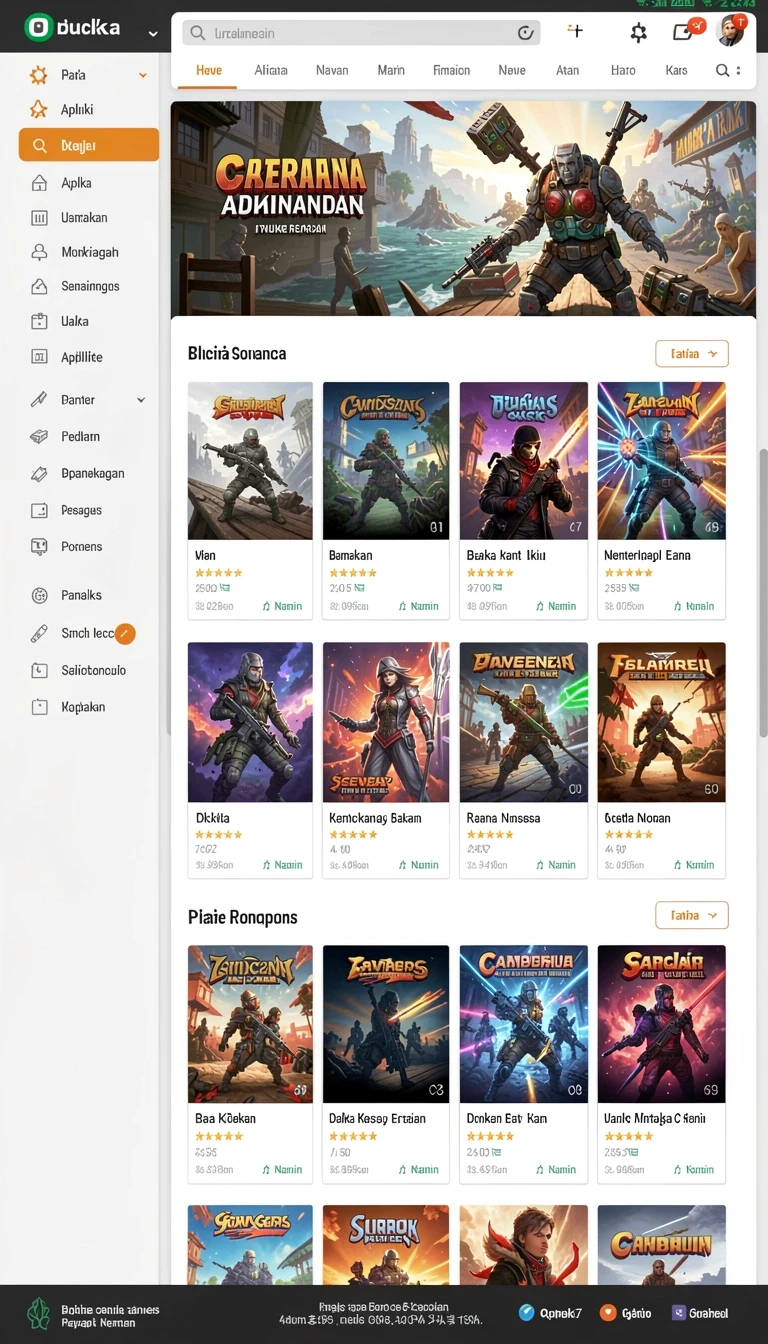
Task: Open notifications icon with red badge
Action: coord(685,31)
